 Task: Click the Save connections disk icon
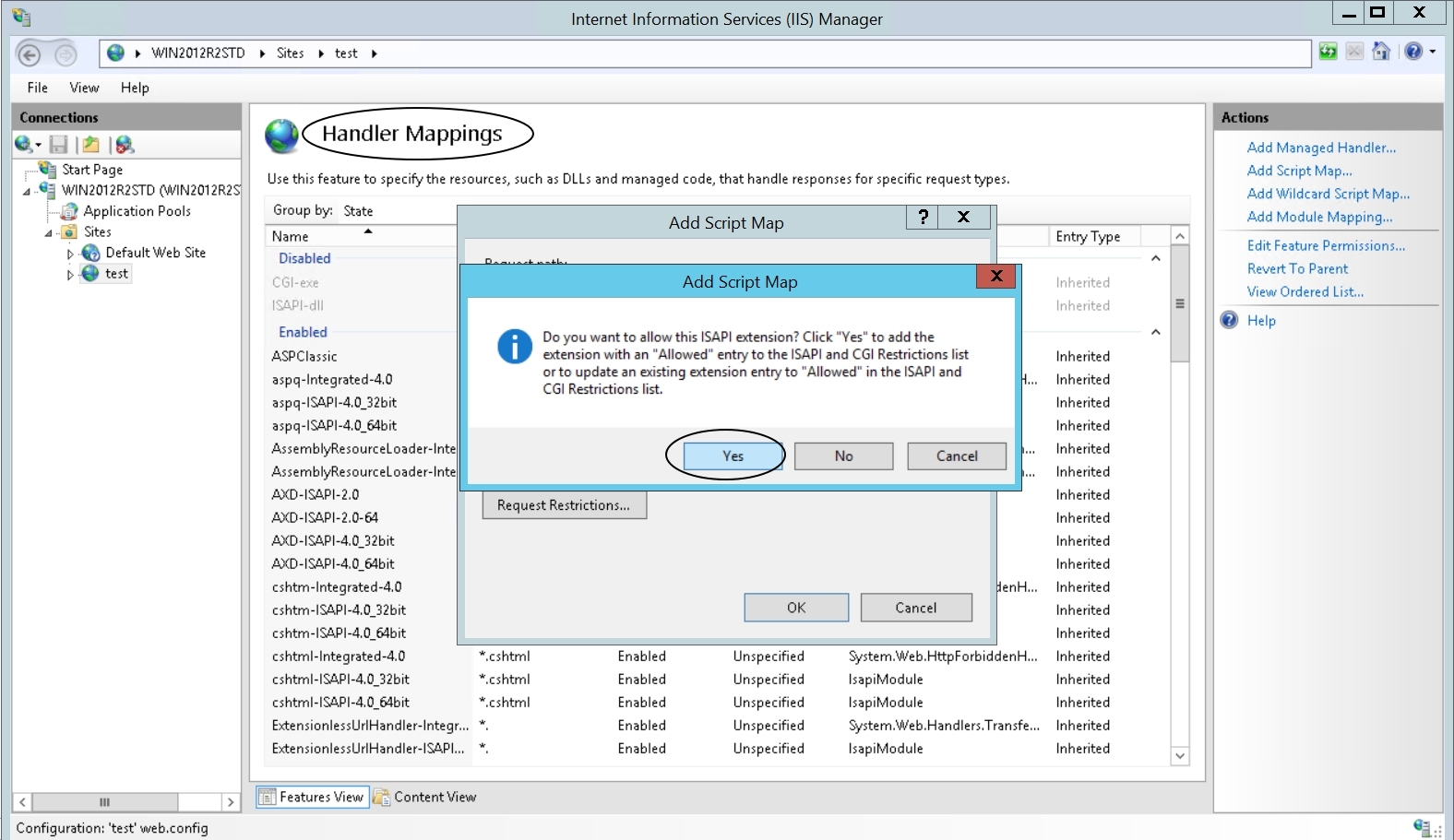(59, 145)
